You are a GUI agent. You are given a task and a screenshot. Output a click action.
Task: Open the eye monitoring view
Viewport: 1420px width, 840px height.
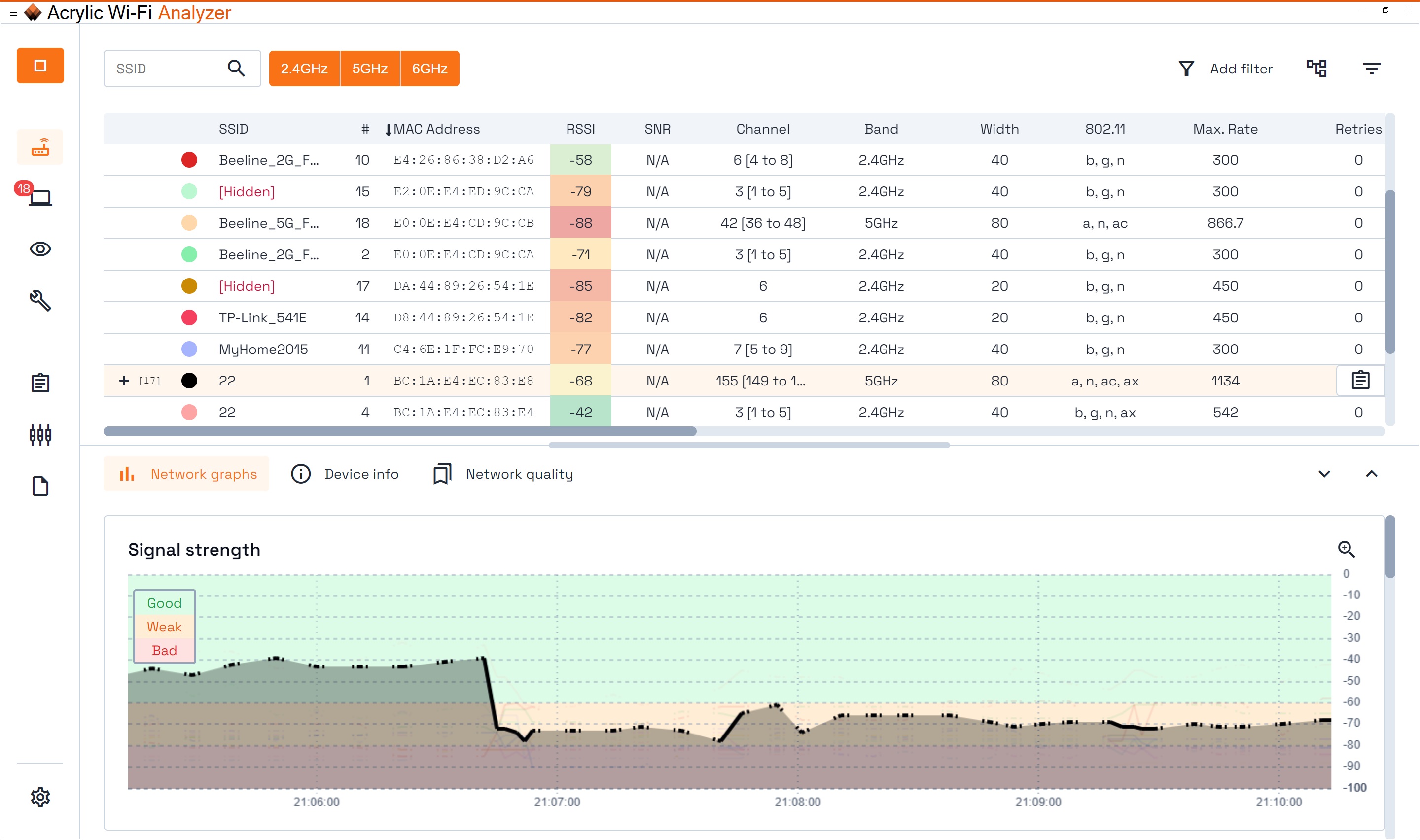[40, 249]
